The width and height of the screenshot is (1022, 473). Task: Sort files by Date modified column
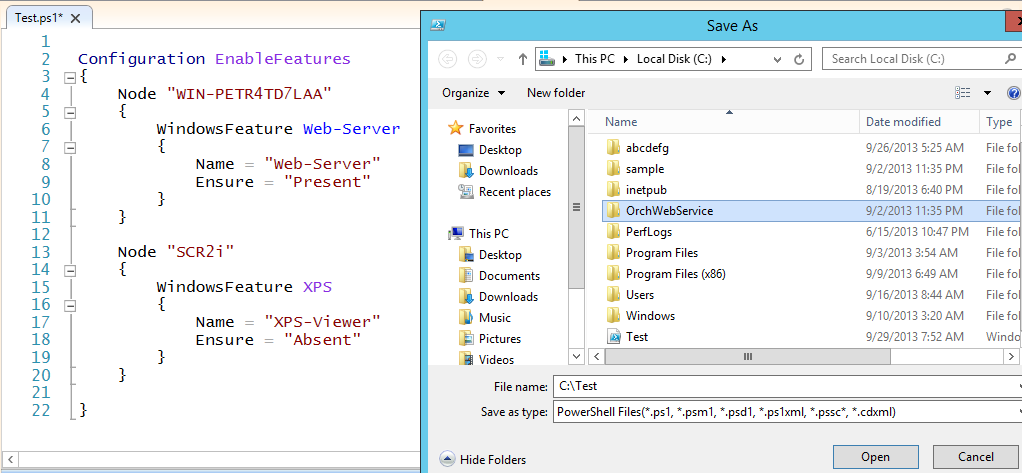pos(902,122)
